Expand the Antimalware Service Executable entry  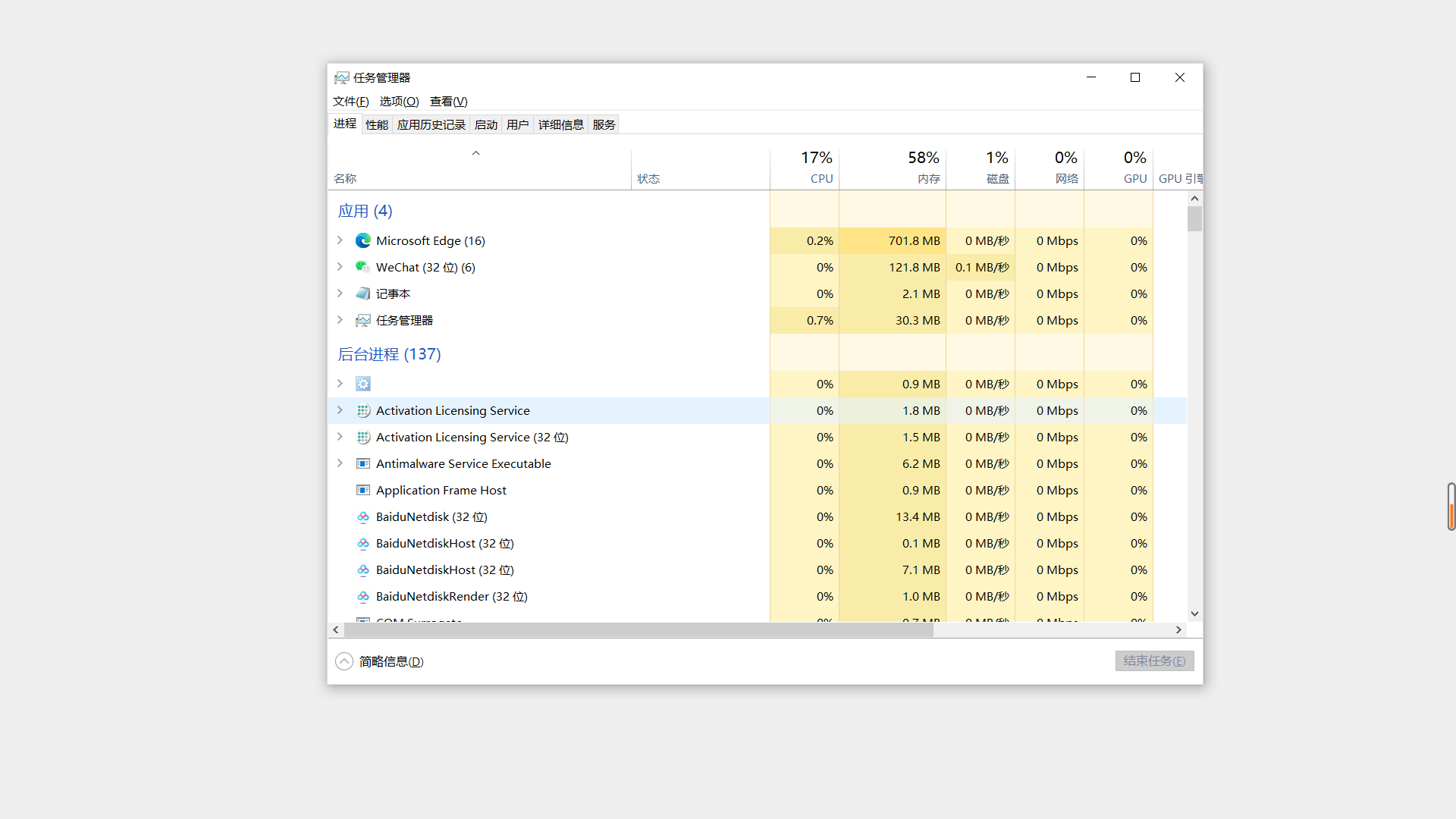(x=340, y=463)
